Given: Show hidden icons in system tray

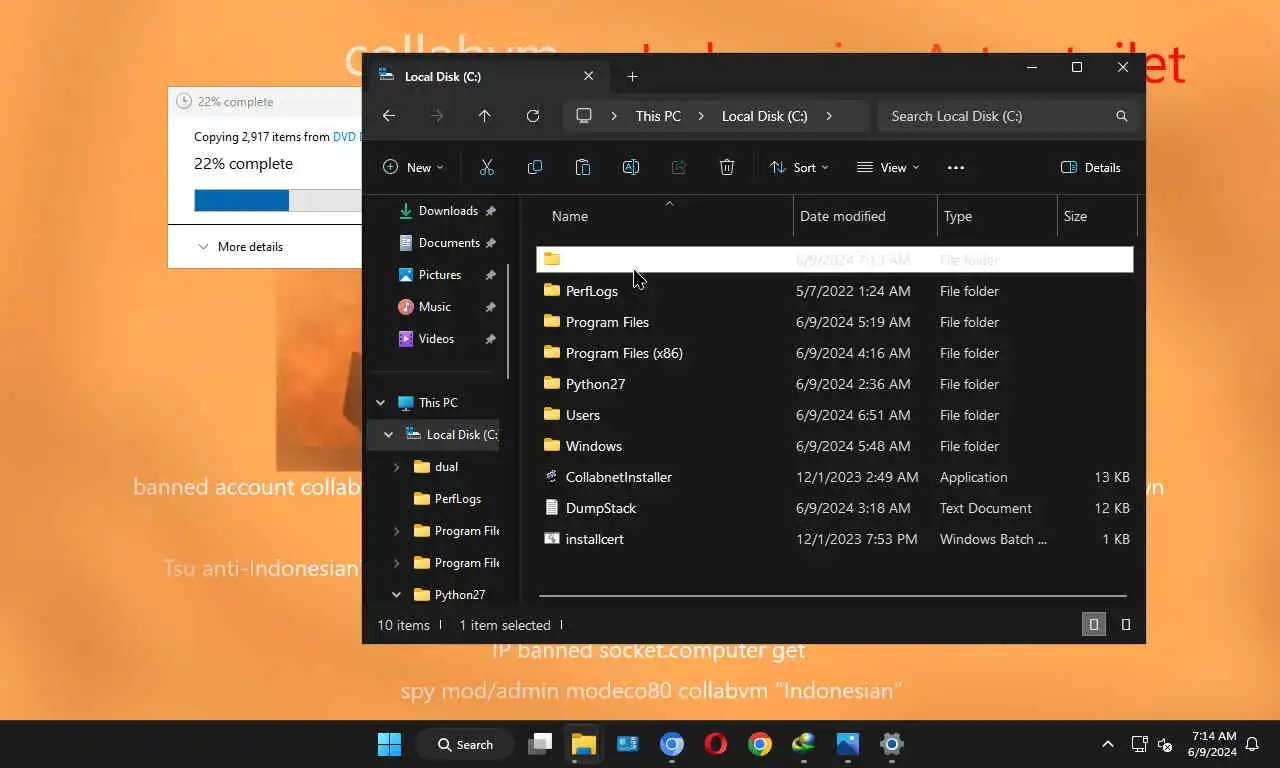Looking at the screenshot, I should click(x=1108, y=744).
